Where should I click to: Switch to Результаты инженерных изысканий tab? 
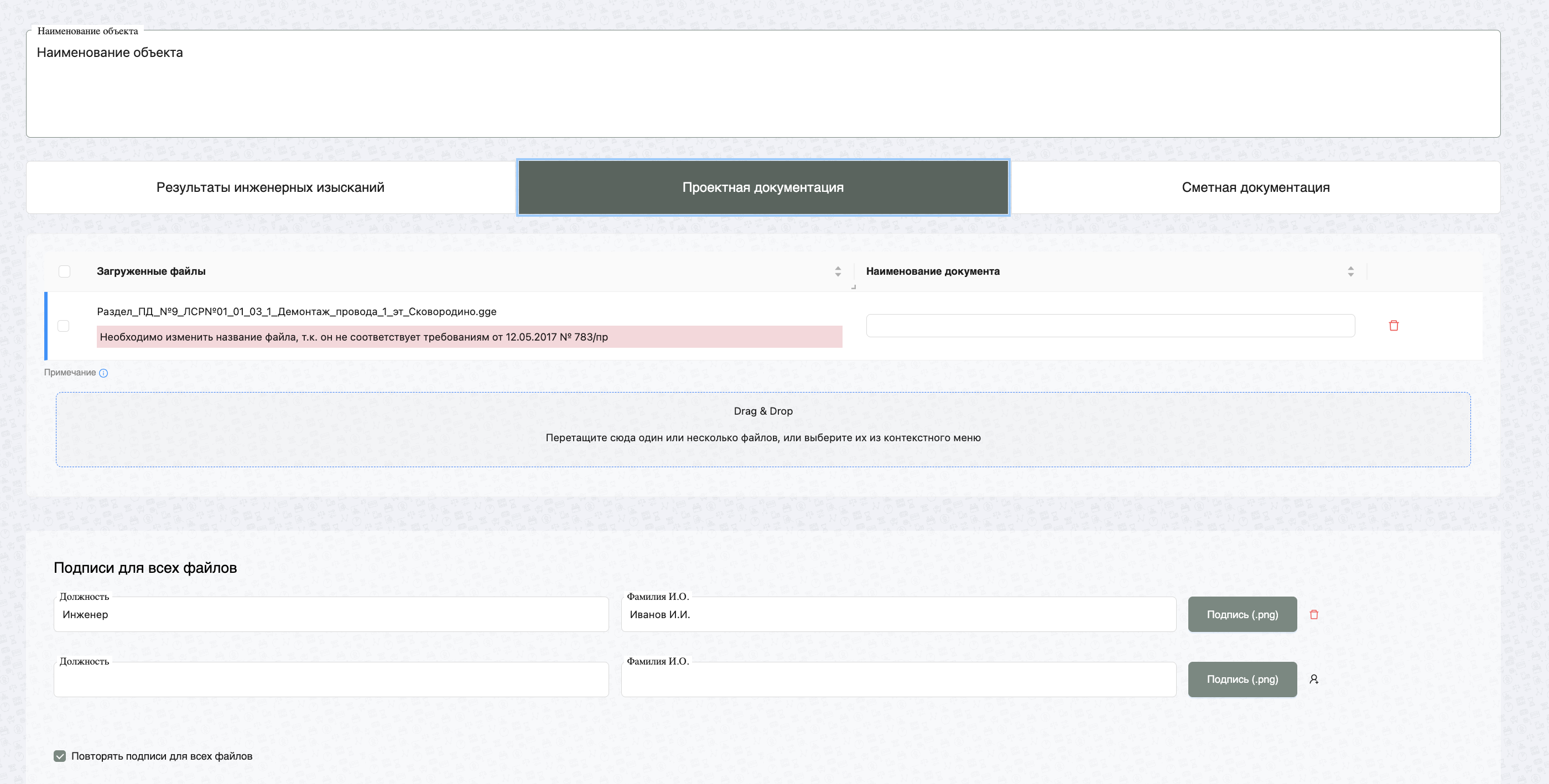(x=270, y=187)
